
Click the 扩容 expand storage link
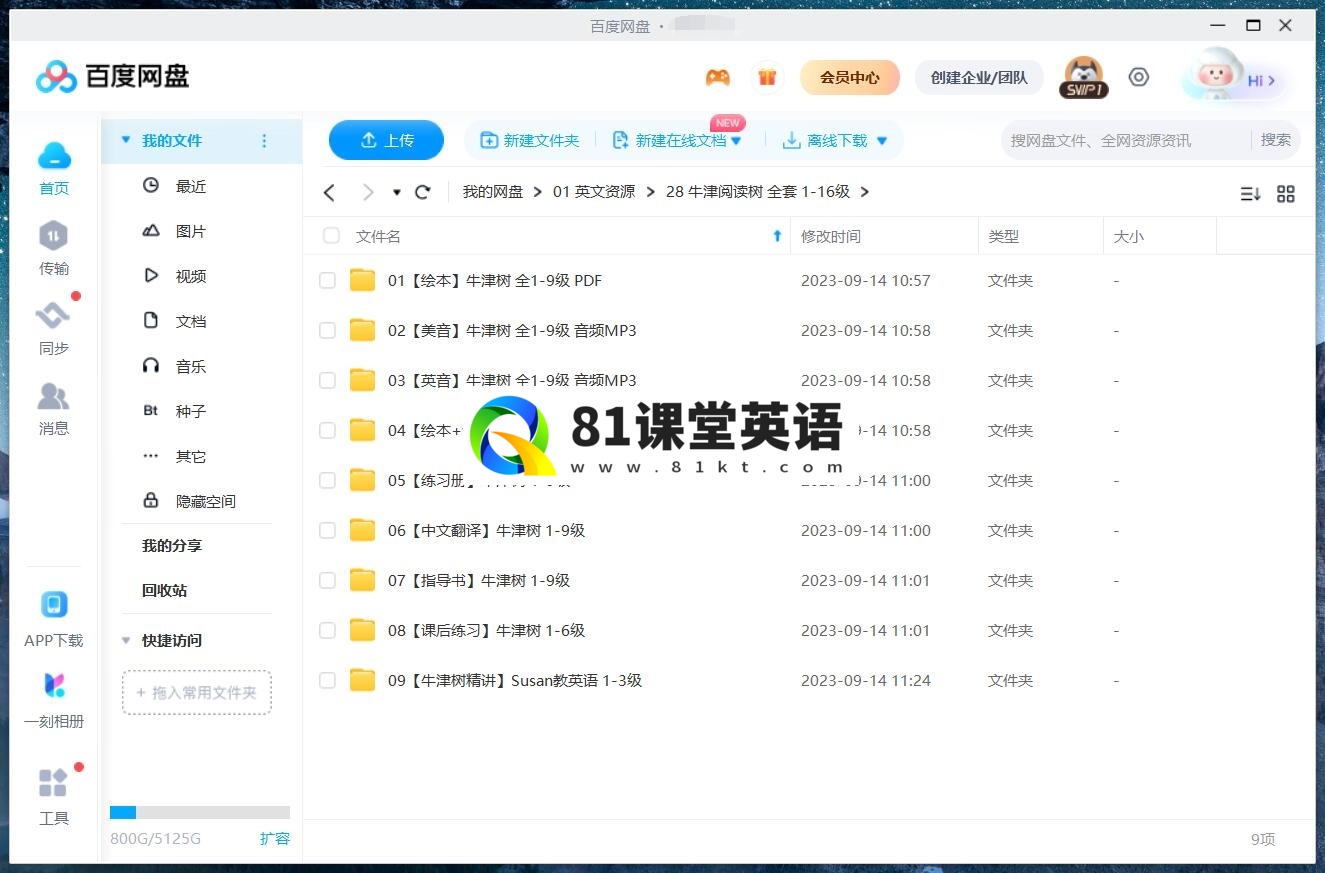coord(275,838)
